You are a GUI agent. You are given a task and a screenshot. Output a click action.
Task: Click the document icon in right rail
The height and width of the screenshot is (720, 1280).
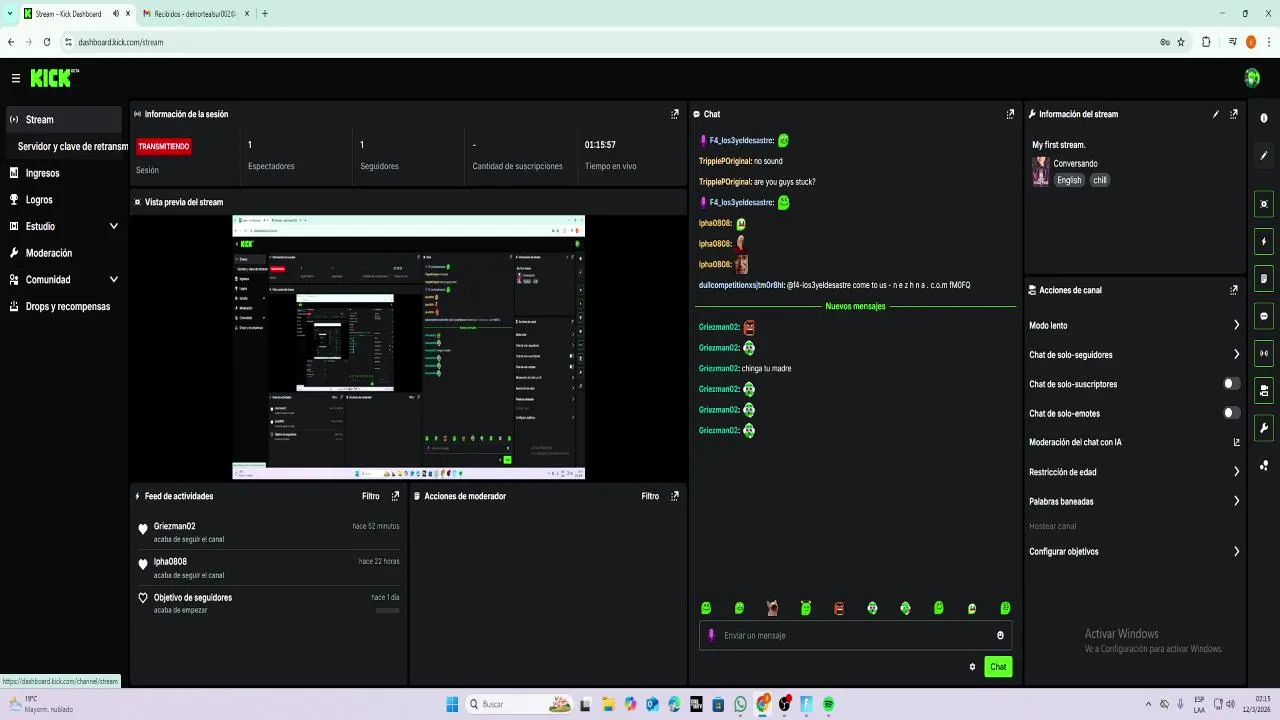[1264, 278]
